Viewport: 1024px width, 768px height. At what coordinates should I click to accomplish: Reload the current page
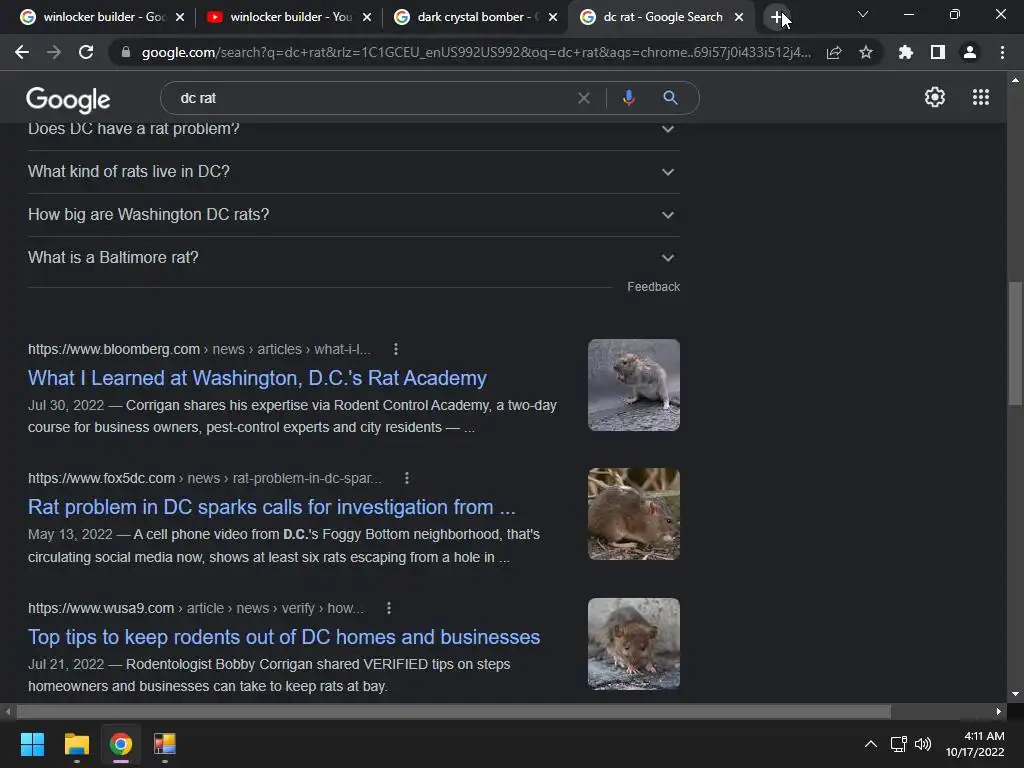coord(86,52)
